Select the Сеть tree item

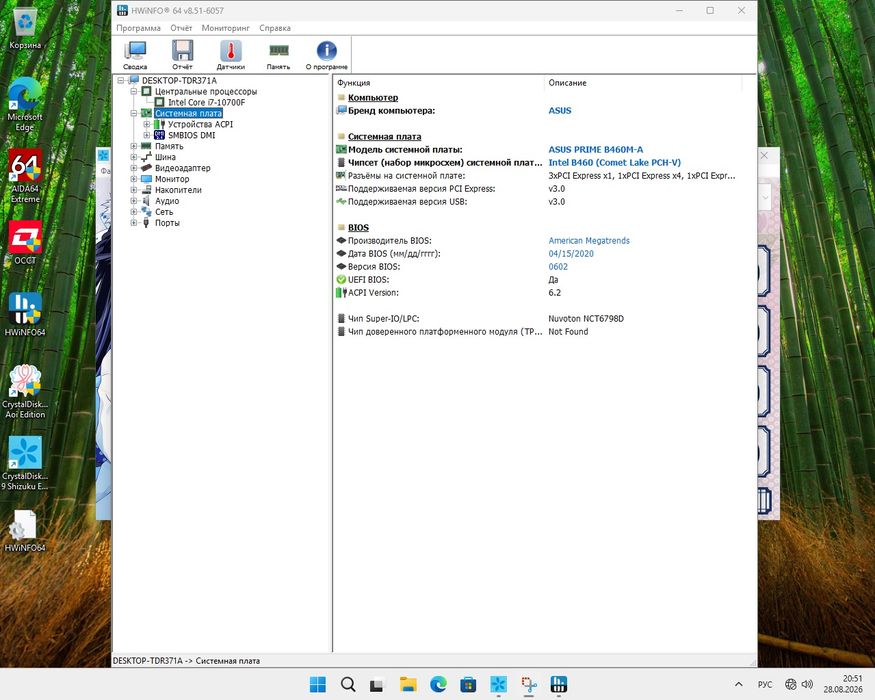164,212
